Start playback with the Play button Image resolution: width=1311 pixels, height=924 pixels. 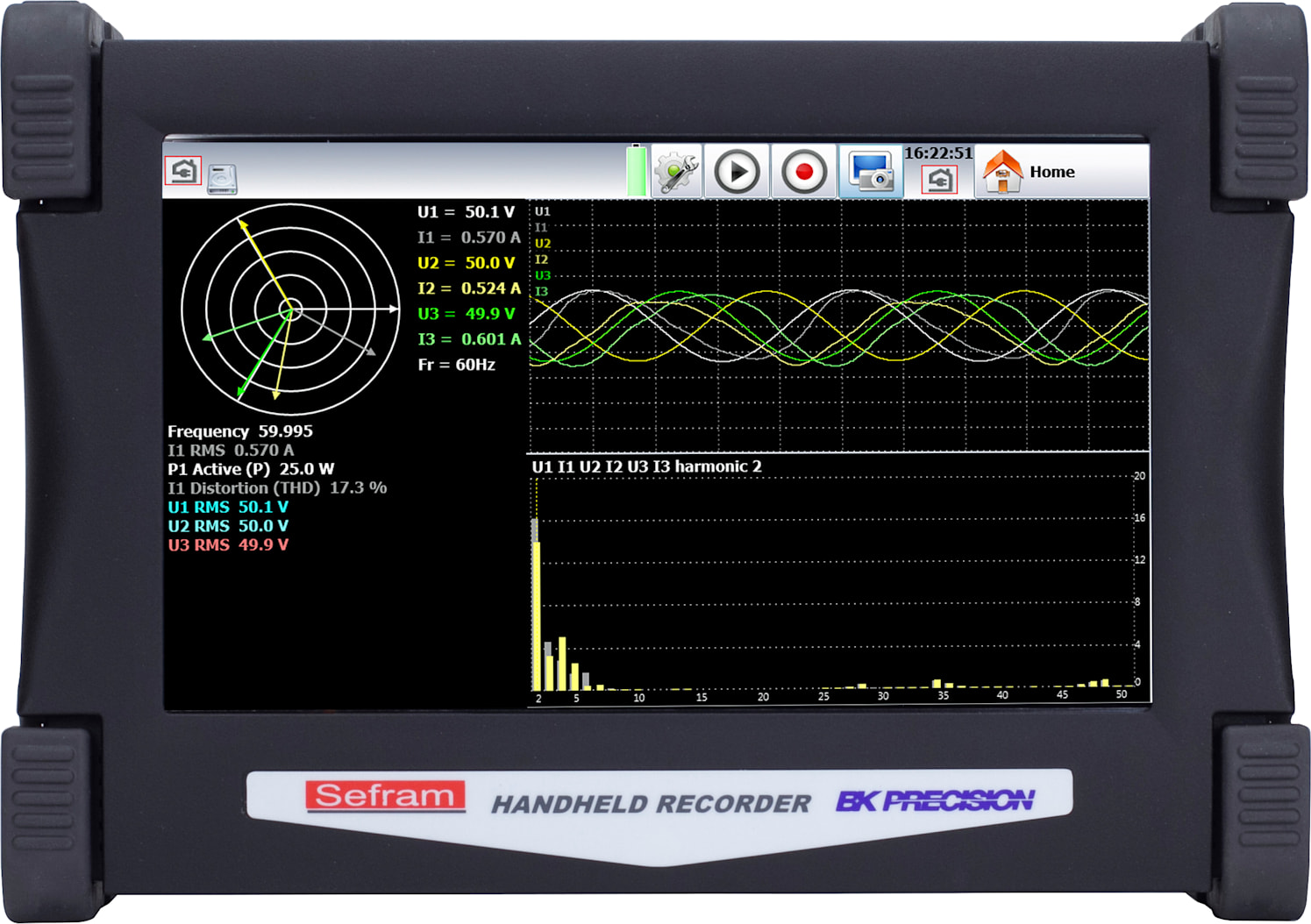[739, 171]
